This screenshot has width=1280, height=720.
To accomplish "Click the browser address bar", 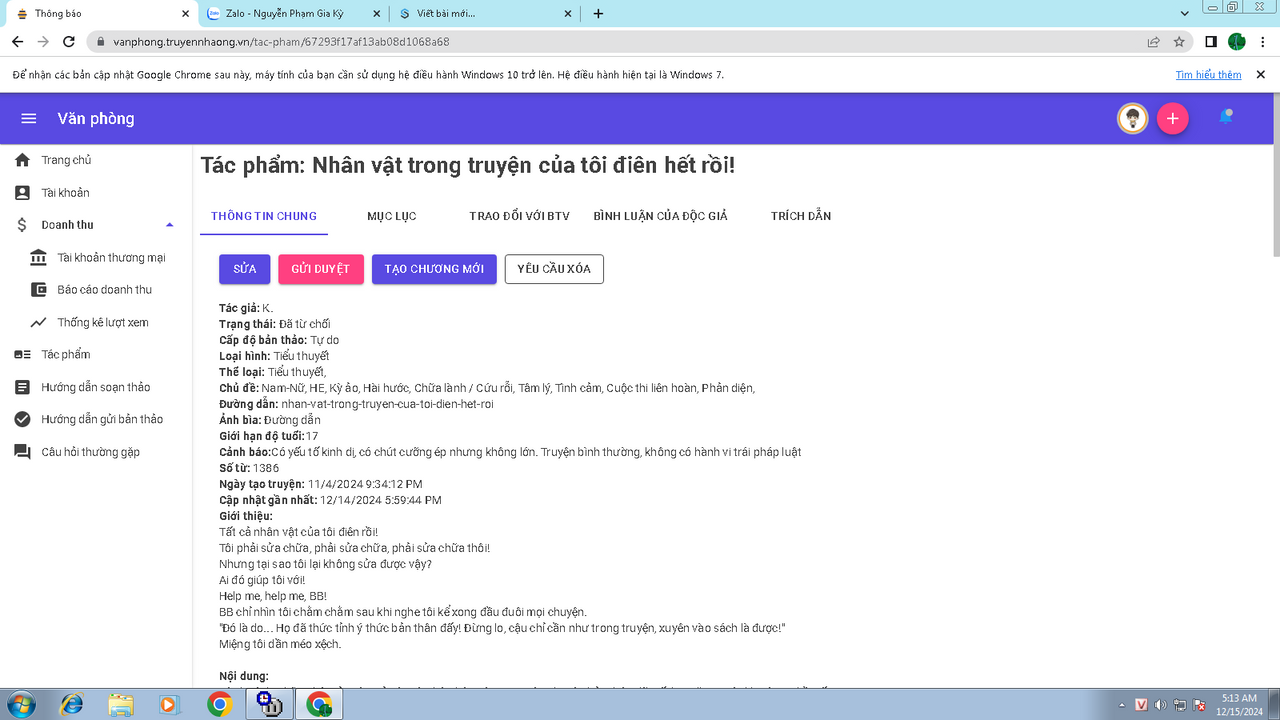I will (600, 42).
